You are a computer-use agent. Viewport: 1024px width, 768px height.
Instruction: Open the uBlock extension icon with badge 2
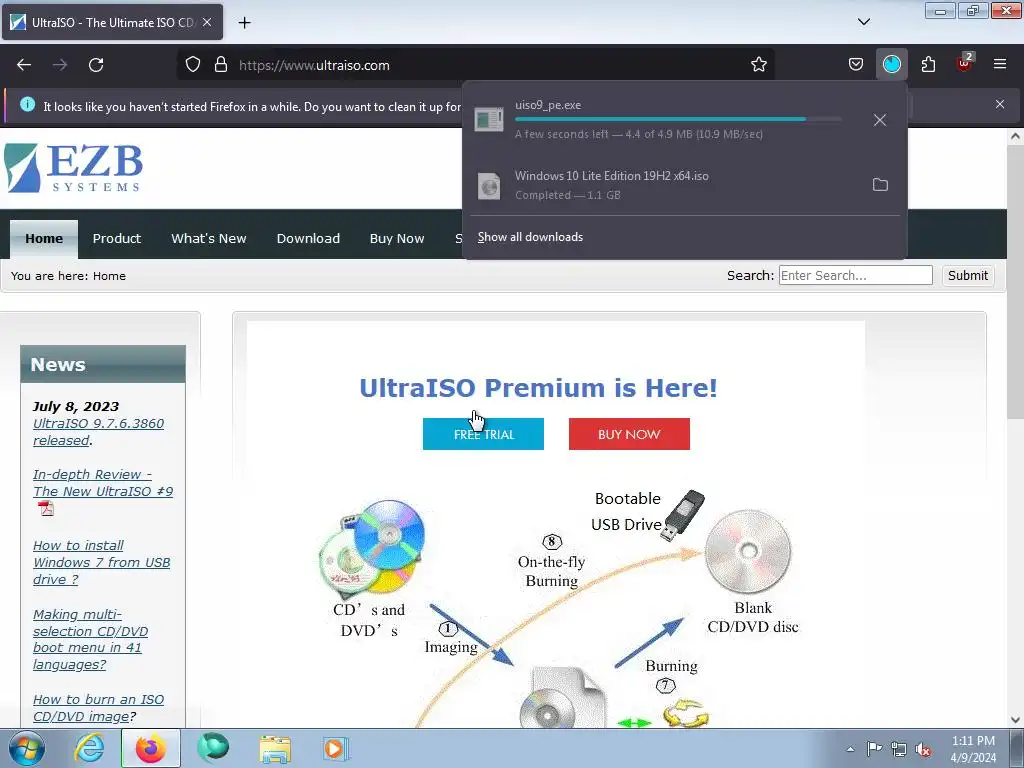pos(964,63)
